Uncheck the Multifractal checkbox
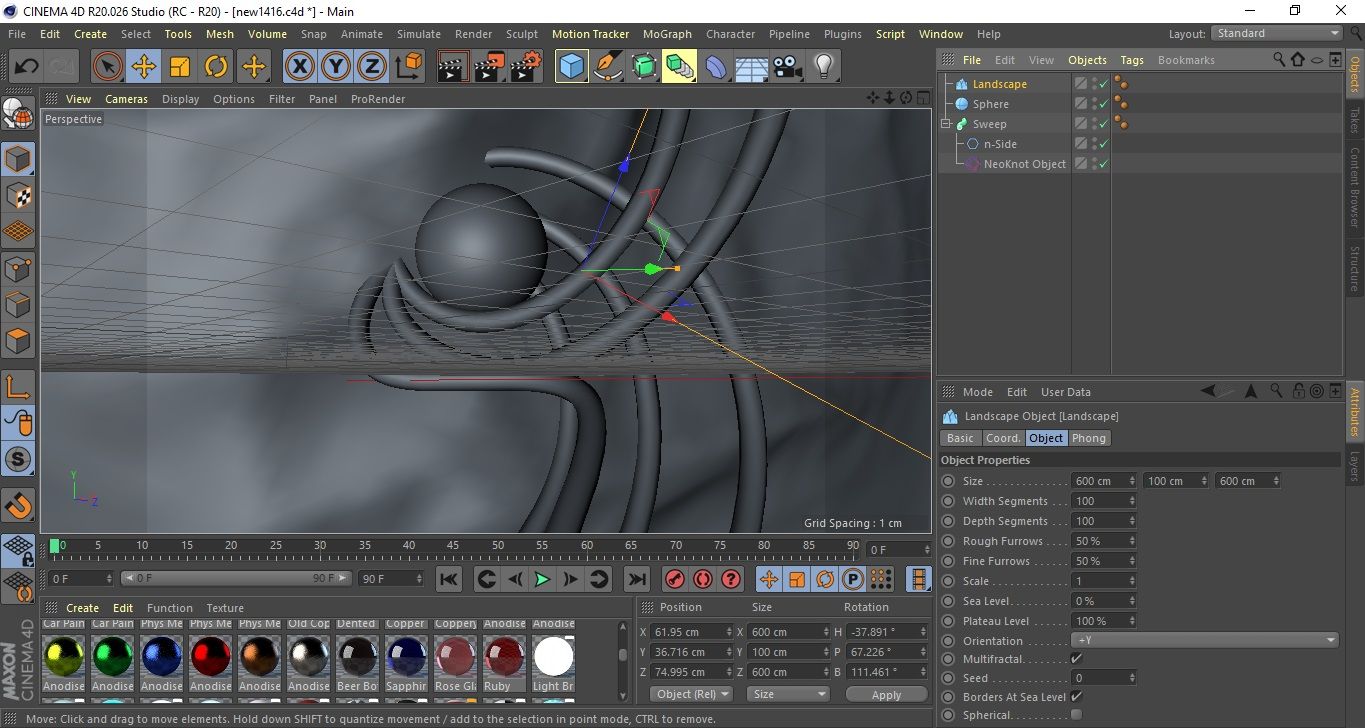Viewport: 1365px width, 728px height. pos(1076,659)
